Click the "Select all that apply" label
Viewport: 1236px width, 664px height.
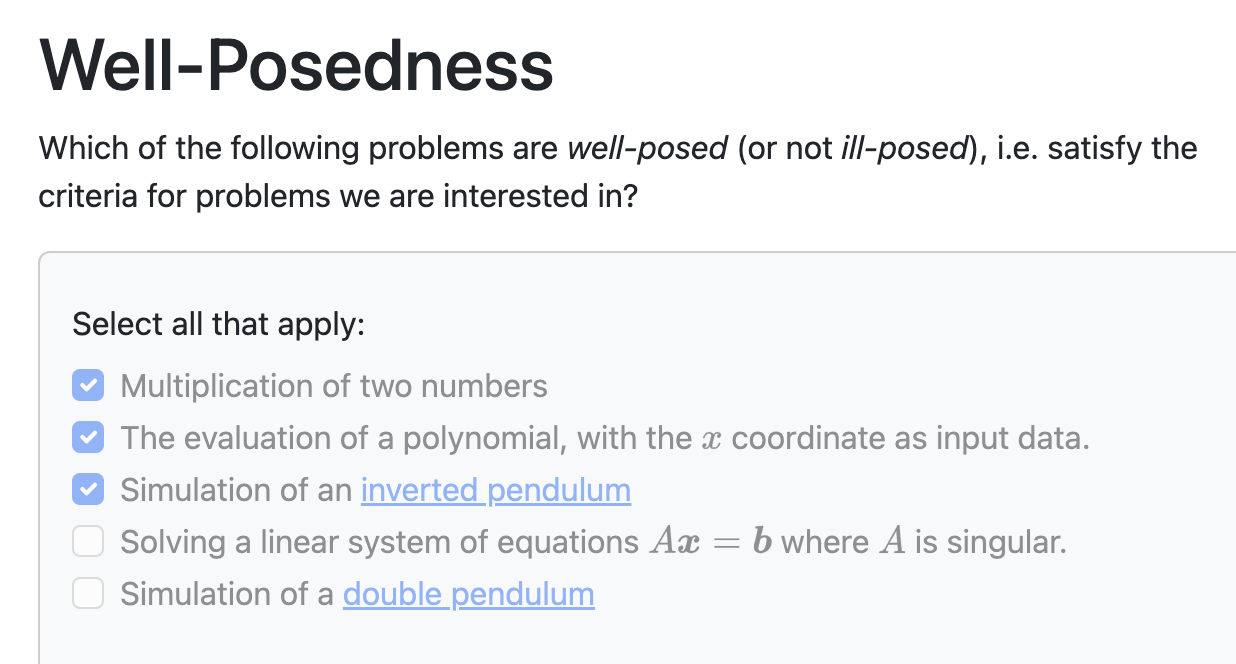(x=218, y=324)
